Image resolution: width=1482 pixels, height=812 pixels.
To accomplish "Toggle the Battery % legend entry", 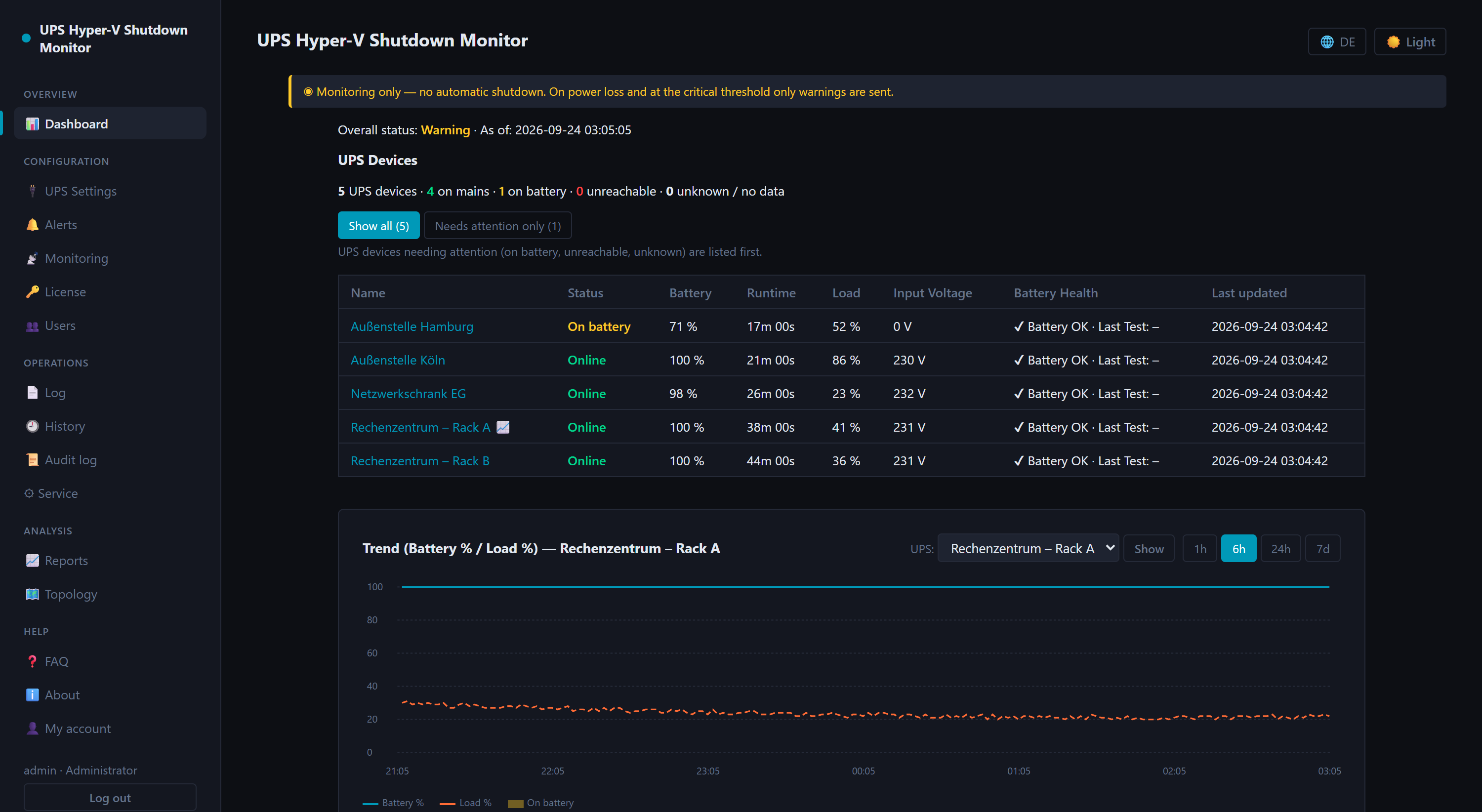I will [394, 803].
